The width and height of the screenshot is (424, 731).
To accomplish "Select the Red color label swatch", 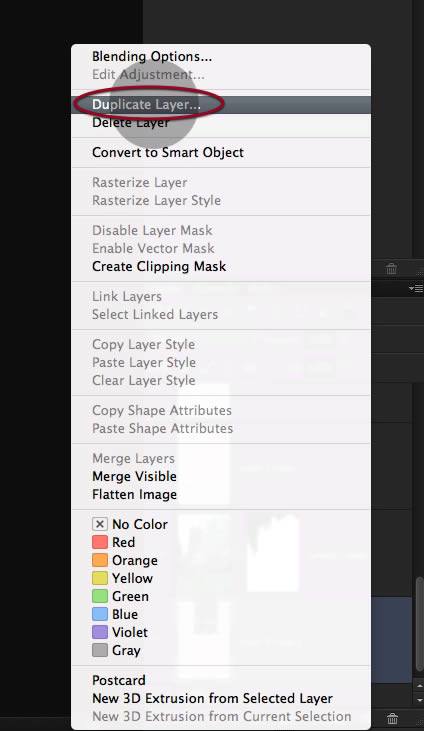I will click(100, 542).
